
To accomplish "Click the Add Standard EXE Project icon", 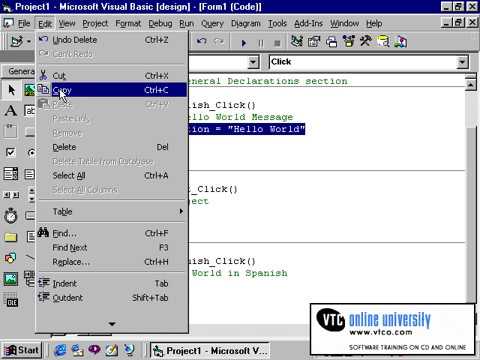I will pyautogui.click(x=16, y=41).
